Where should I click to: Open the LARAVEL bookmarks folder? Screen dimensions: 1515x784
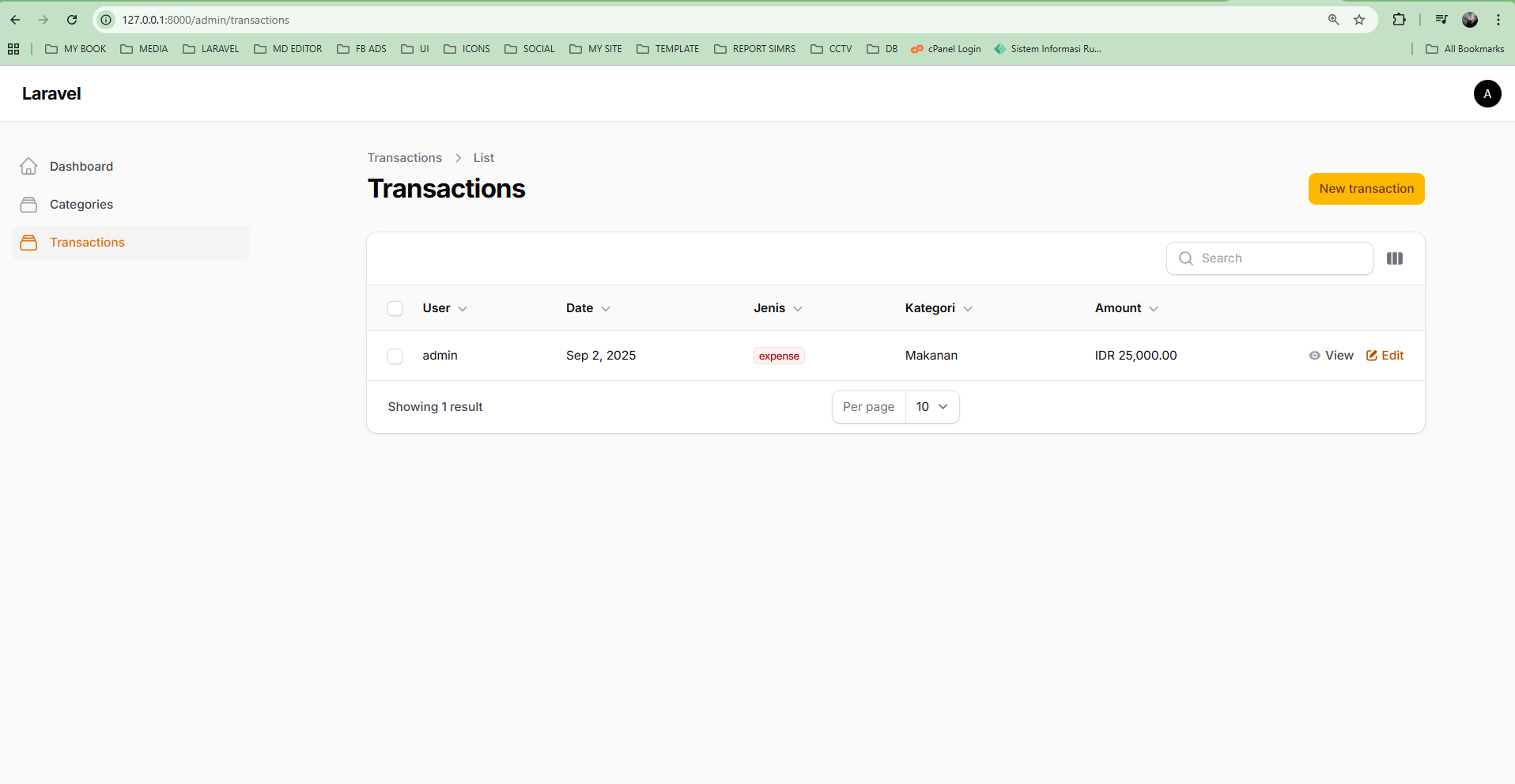[x=211, y=49]
